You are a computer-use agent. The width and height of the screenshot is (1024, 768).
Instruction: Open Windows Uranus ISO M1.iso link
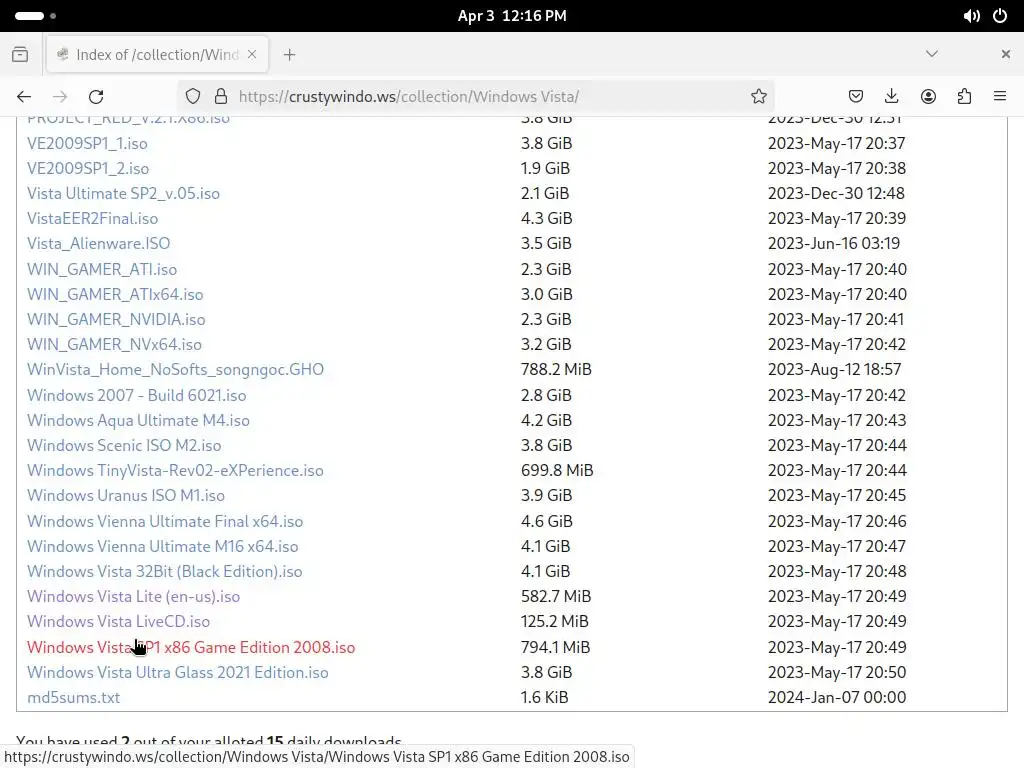(126, 495)
